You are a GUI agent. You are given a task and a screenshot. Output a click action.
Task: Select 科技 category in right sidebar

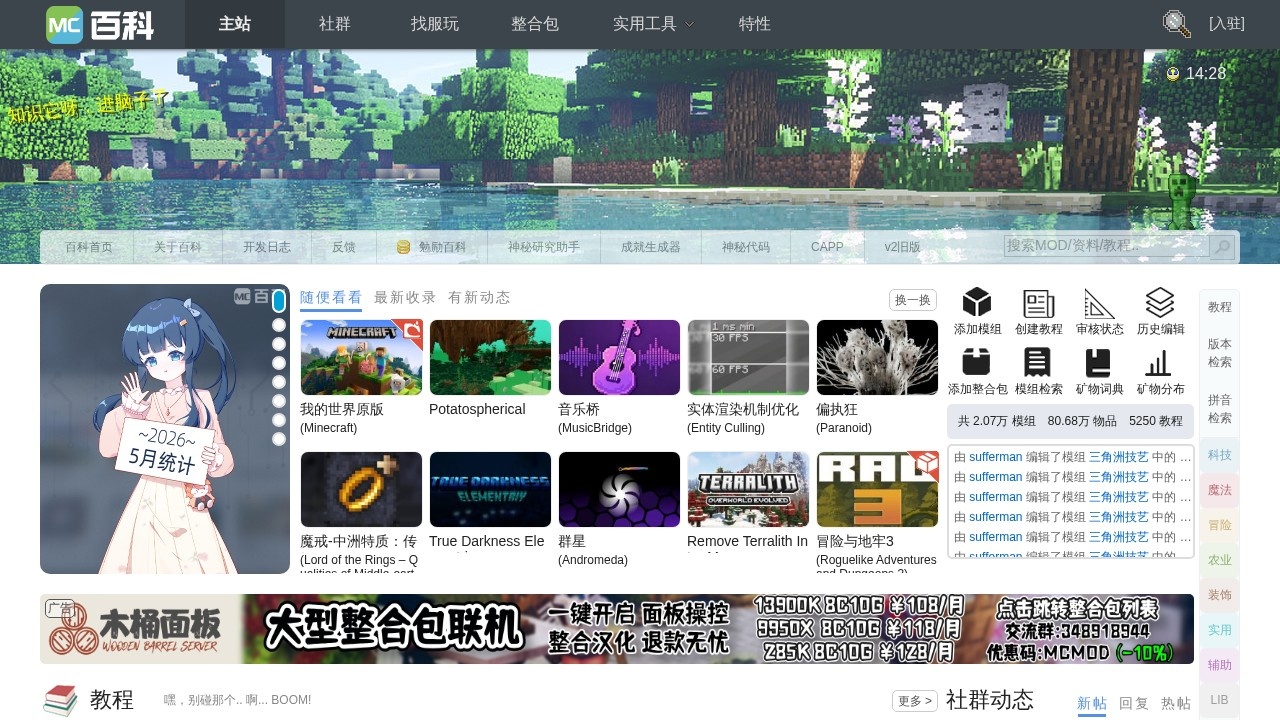click(1219, 455)
